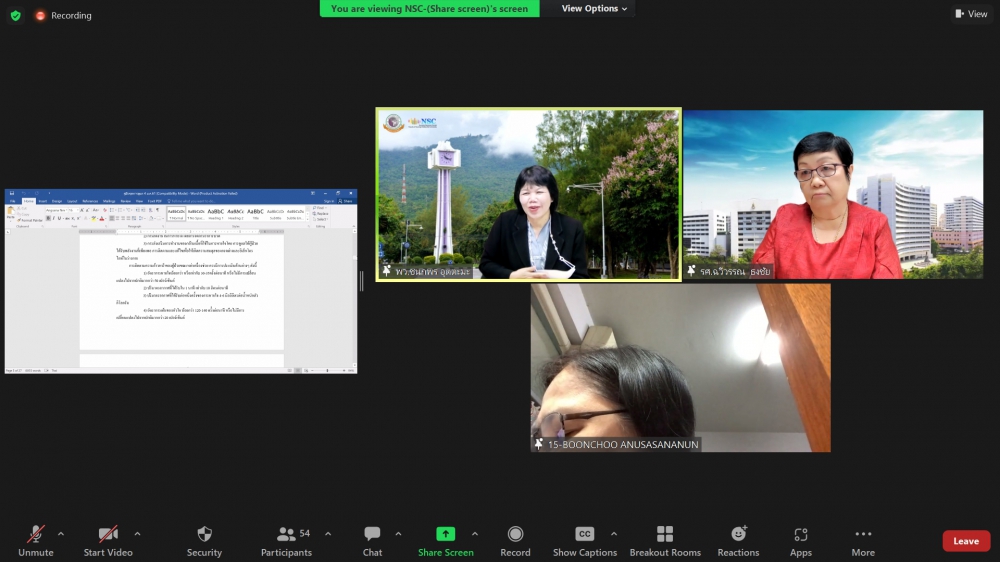Screen dimensions: 1000x562
Task: Expand video options arrow beside Start Video
Action: click(x=137, y=533)
